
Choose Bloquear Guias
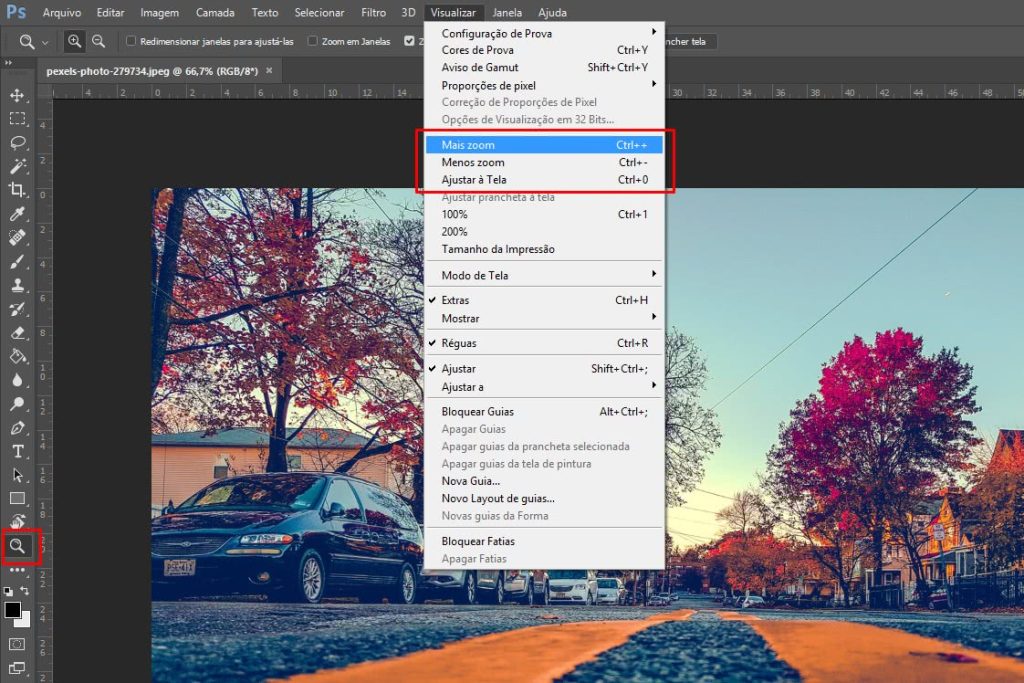tap(545, 412)
